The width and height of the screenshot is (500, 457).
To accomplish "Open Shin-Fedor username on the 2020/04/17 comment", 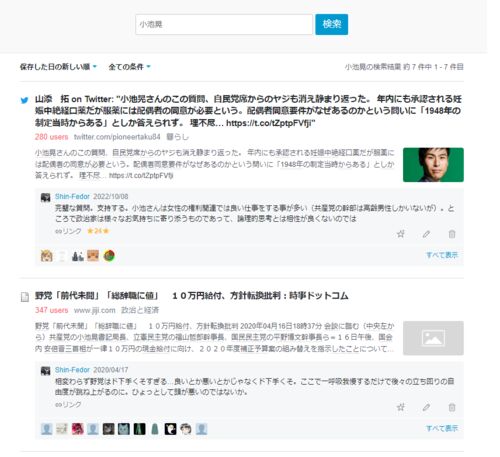I will click(72, 370).
